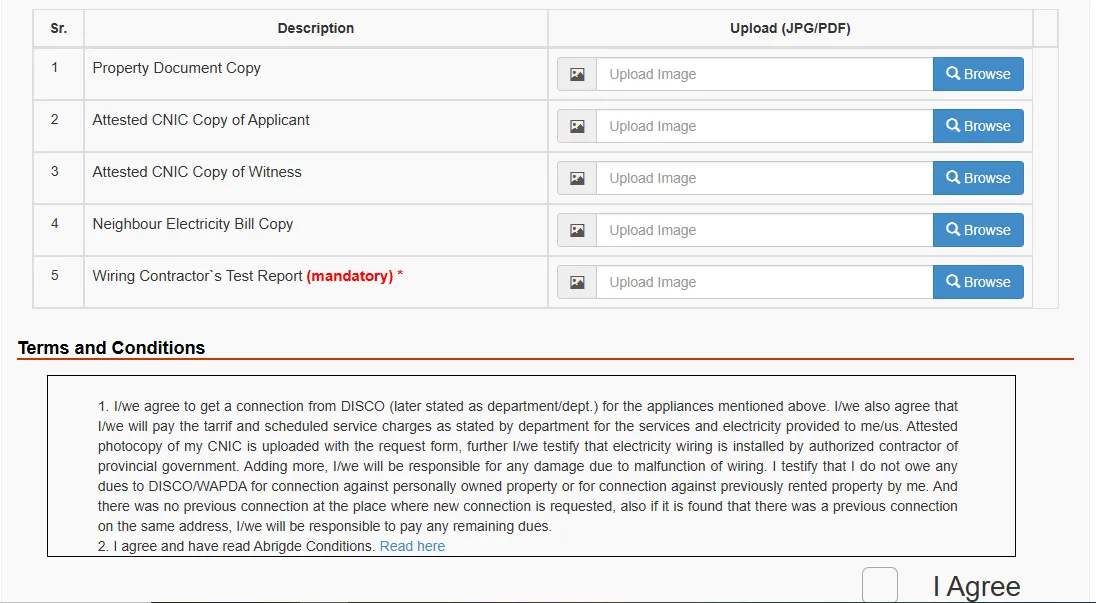
Task: Browse file for Property Document Copy
Action: tap(978, 74)
